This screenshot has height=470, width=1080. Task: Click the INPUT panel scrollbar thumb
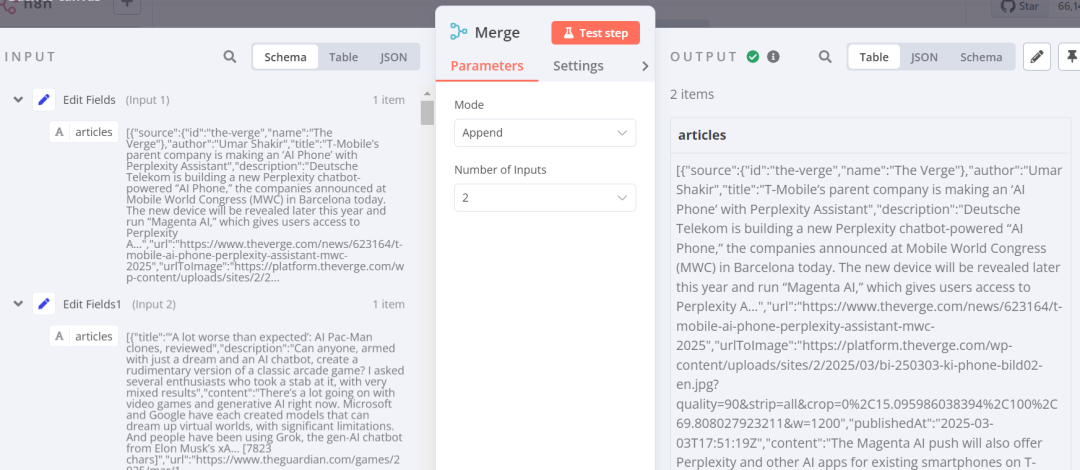pyautogui.click(x=428, y=113)
